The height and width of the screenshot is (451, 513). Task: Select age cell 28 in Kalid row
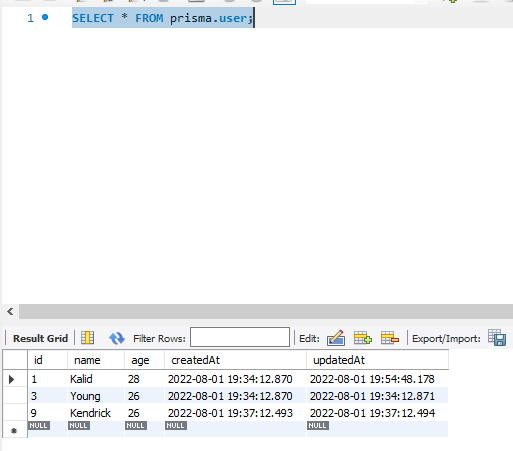[x=144, y=379]
